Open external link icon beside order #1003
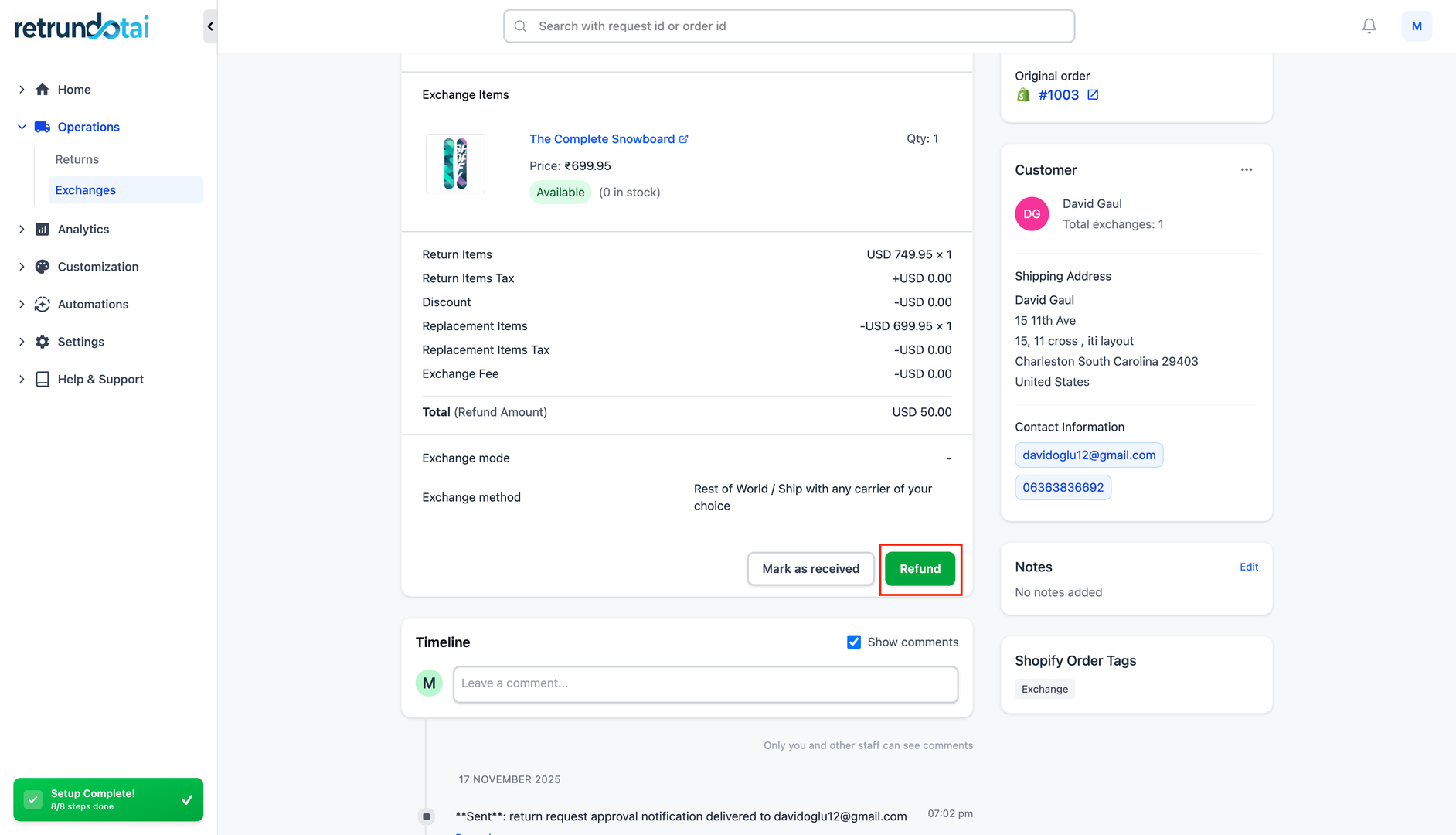The width and height of the screenshot is (1456, 835). tap(1093, 94)
